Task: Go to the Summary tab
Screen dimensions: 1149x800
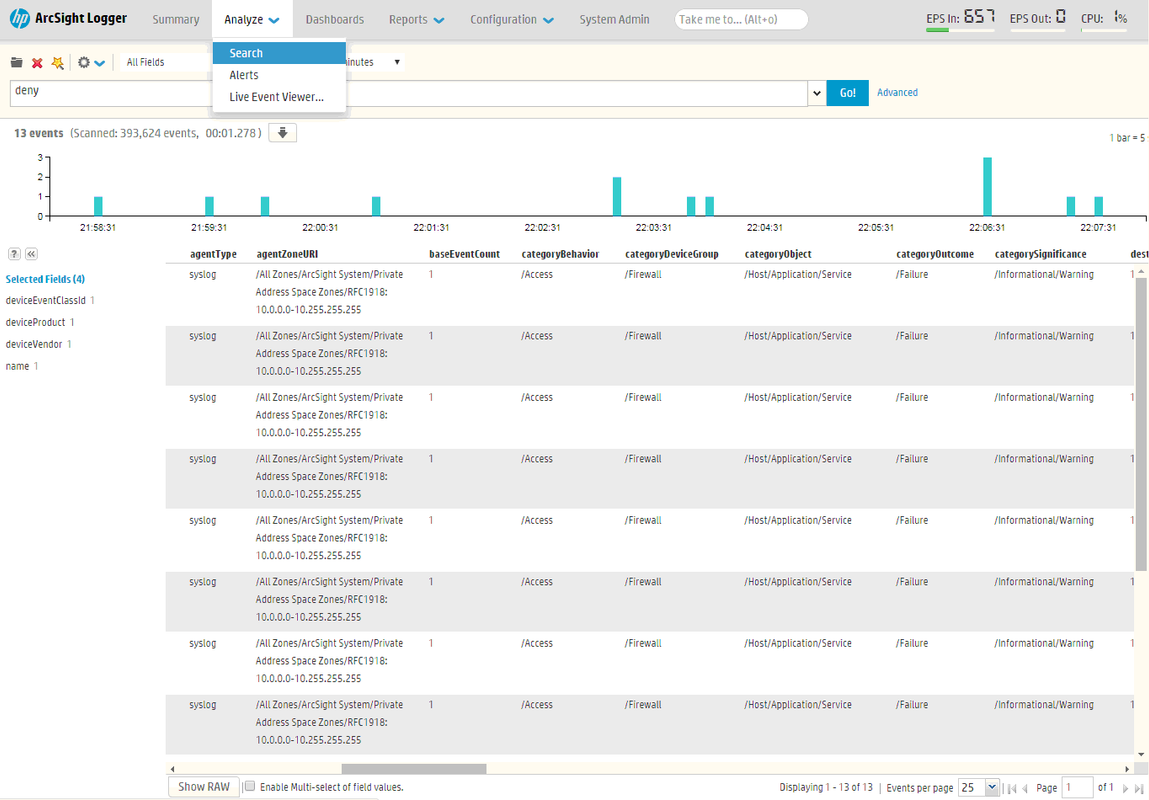Action: [x=176, y=20]
